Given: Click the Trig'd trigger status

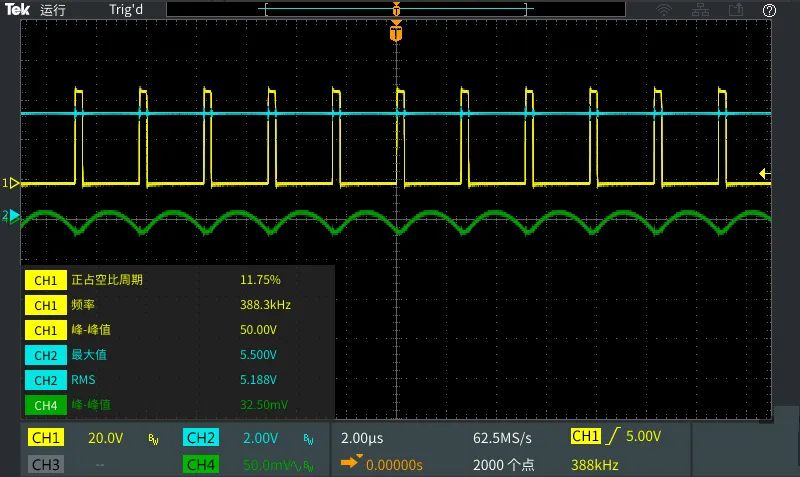Looking at the screenshot, I should (x=126, y=10).
